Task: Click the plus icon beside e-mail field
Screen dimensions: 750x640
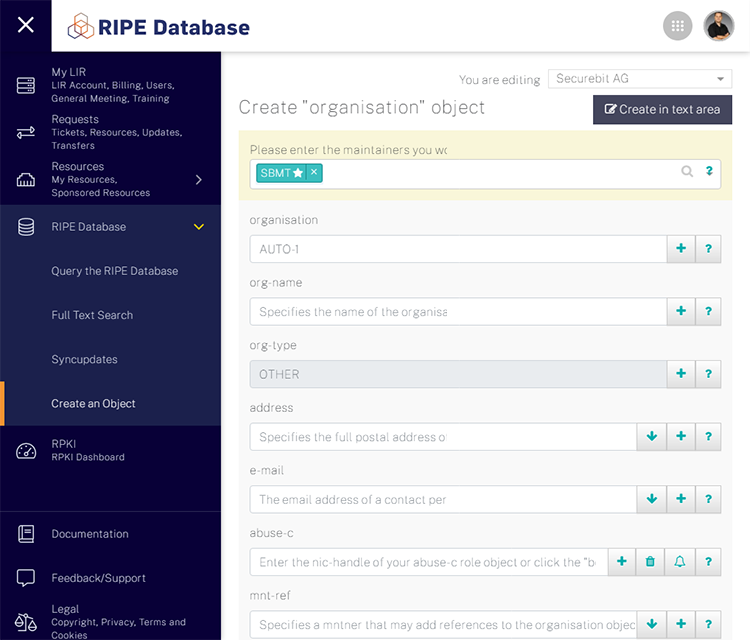Action: pyautogui.click(x=681, y=499)
